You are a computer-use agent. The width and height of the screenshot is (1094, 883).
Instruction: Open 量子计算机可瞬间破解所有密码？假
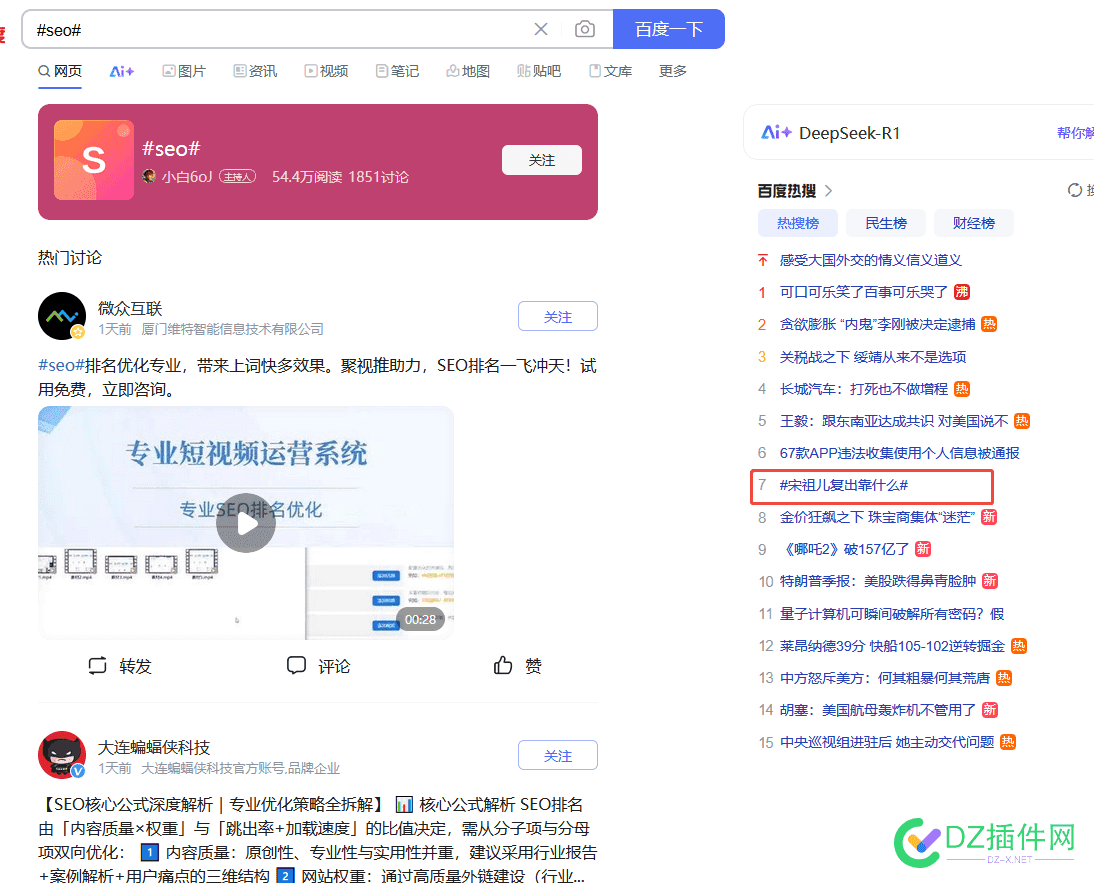[891, 614]
